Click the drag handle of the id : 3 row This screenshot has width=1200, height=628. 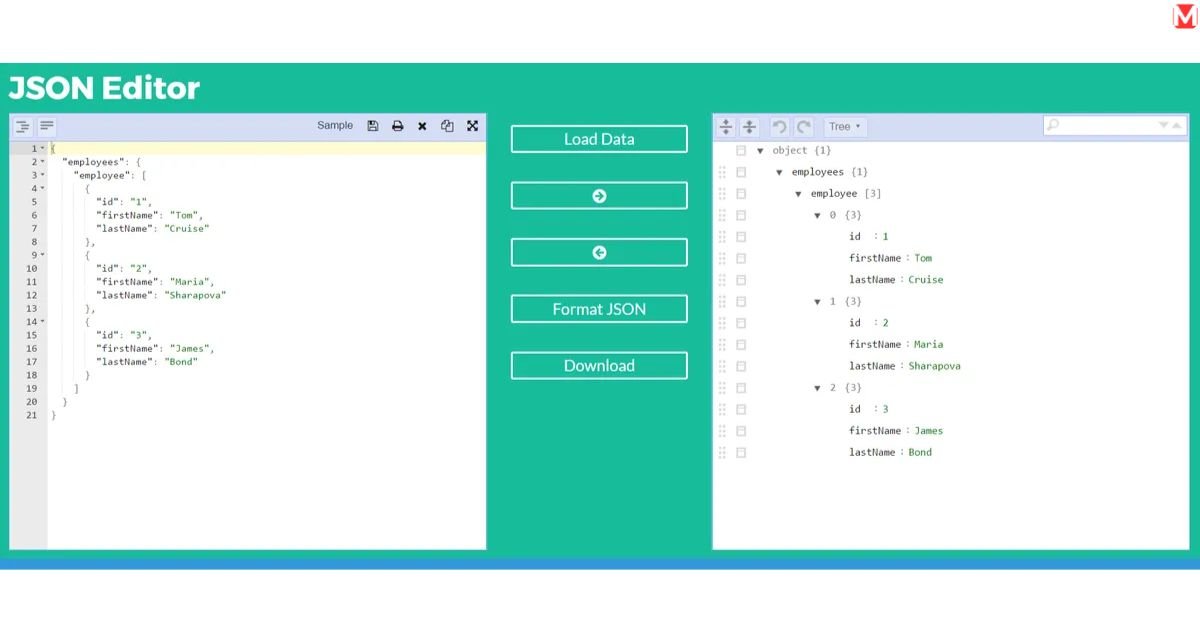pos(722,409)
